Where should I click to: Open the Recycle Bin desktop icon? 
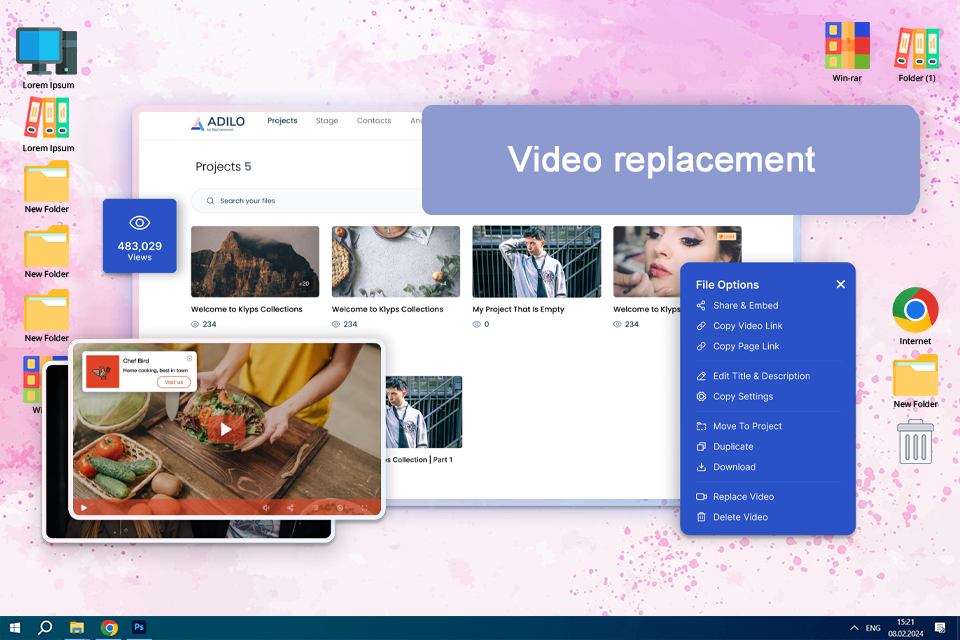915,442
